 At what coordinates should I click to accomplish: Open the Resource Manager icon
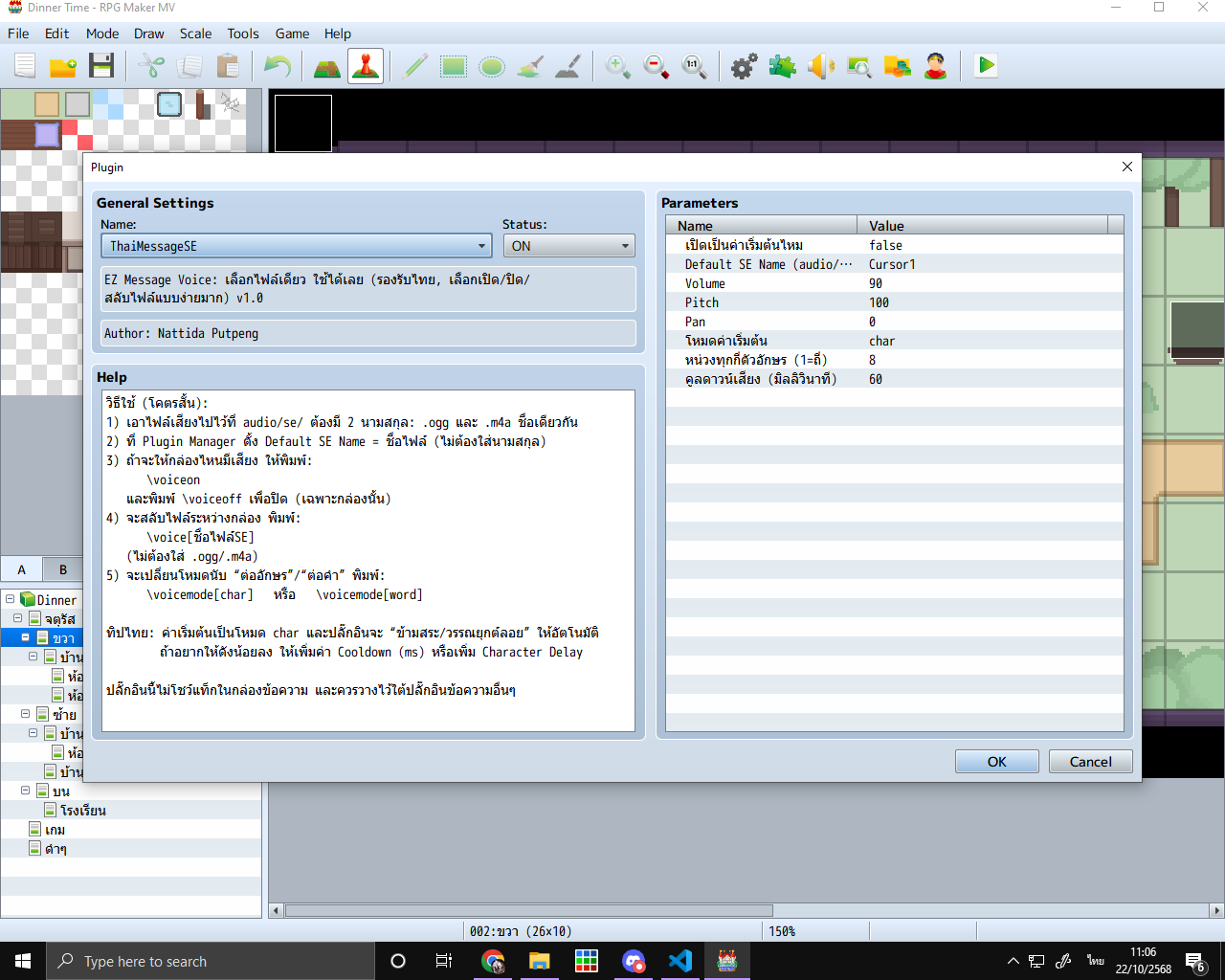click(898, 66)
